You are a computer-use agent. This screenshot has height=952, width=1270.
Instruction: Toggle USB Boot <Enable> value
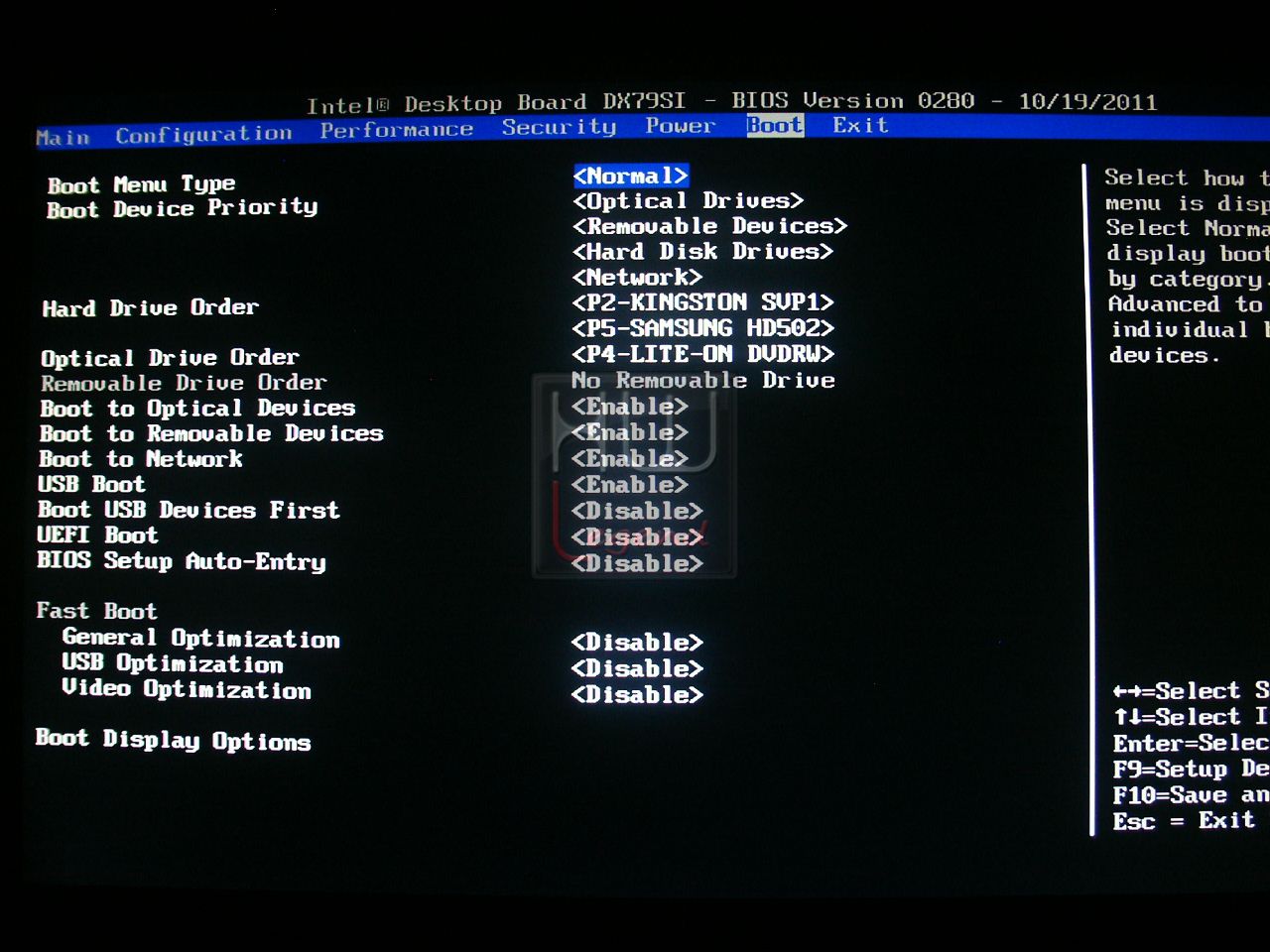(629, 485)
